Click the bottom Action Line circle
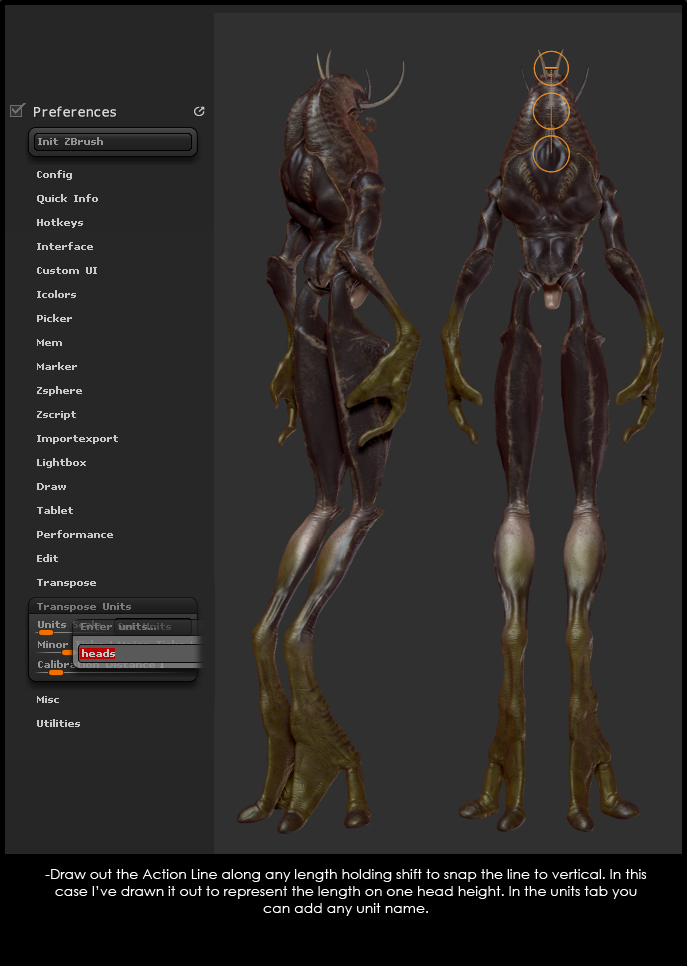This screenshot has width=687, height=966. 551,153
